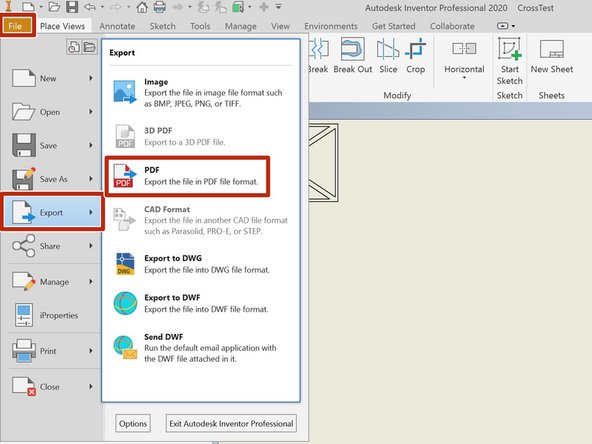Click the File tab
The width and height of the screenshot is (592, 444).
[17, 26]
